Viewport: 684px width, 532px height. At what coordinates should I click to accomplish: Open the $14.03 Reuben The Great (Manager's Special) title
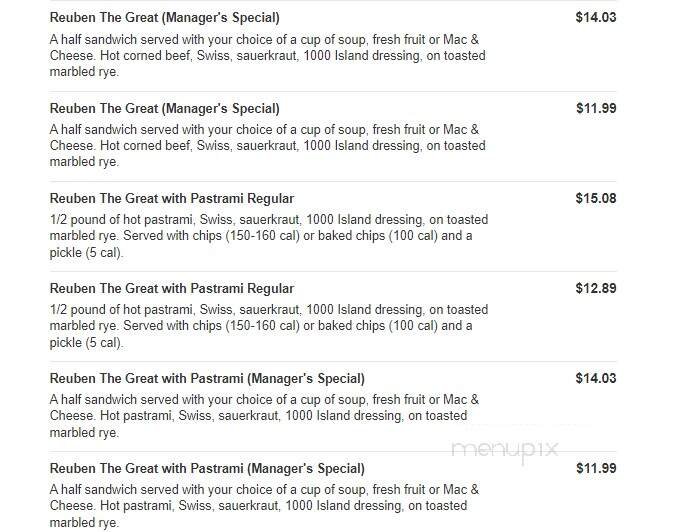click(x=164, y=18)
